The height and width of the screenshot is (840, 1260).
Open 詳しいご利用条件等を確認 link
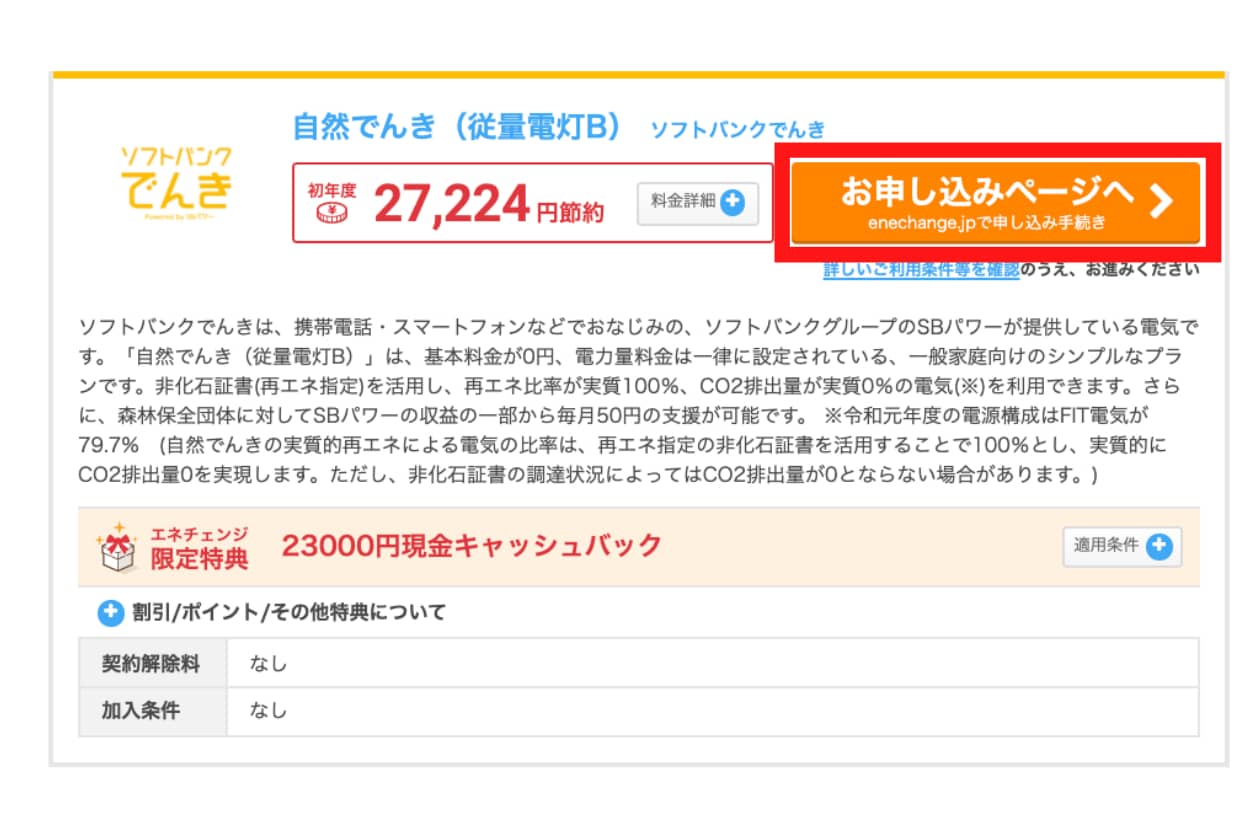[x=921, y=269]
